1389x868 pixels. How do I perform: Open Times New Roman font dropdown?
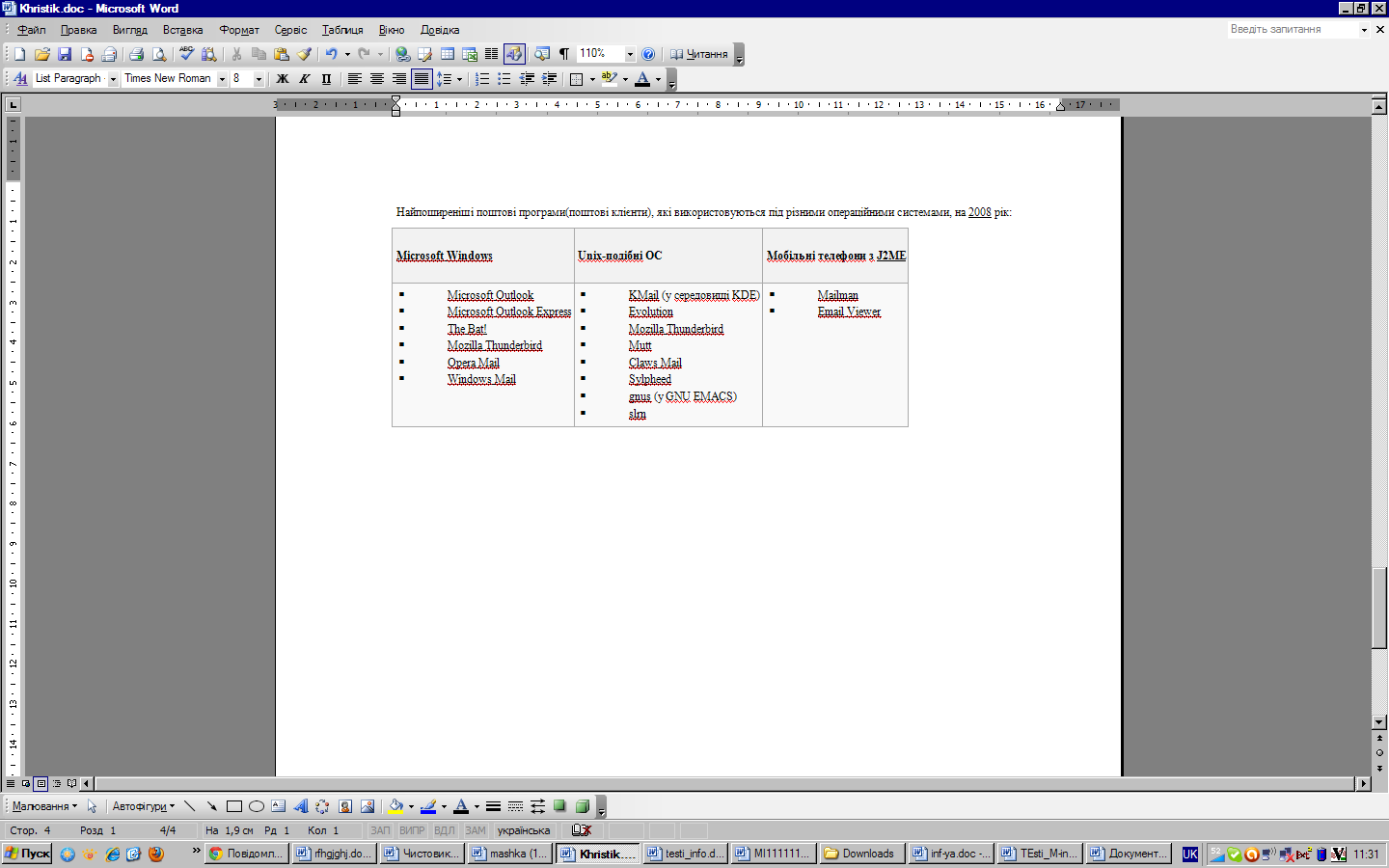222,79
